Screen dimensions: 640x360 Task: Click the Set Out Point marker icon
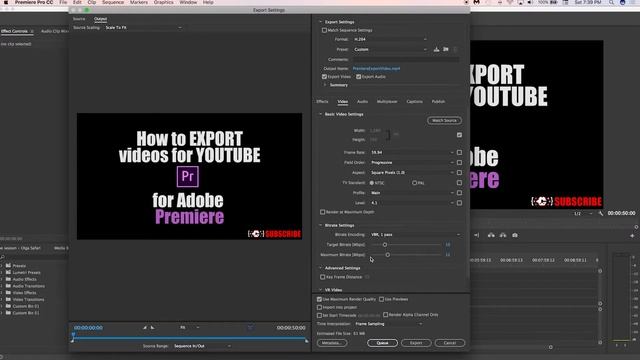[153, 327]
